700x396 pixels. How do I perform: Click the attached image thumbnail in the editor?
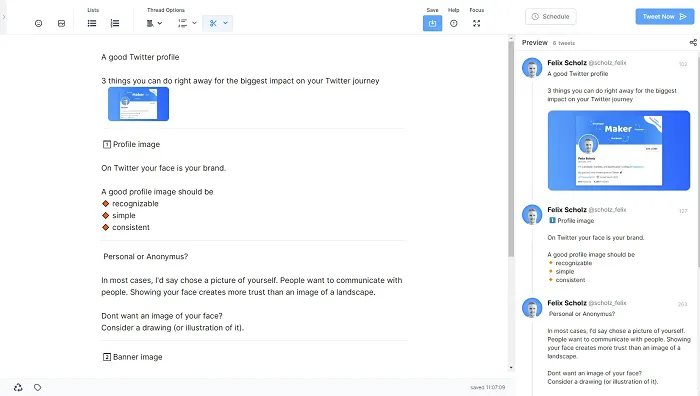[138, 104]
